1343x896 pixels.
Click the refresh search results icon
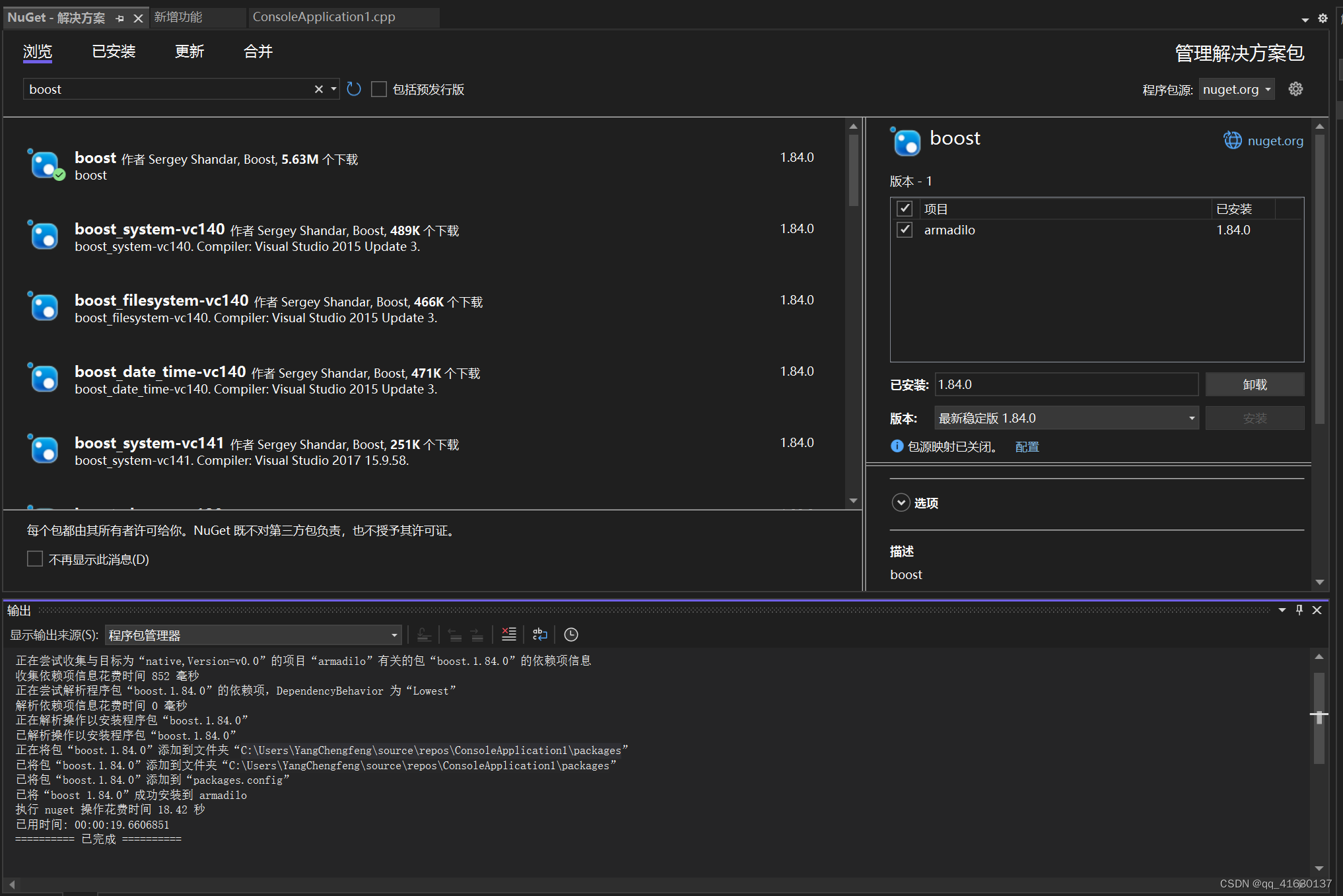click(354, 89)
